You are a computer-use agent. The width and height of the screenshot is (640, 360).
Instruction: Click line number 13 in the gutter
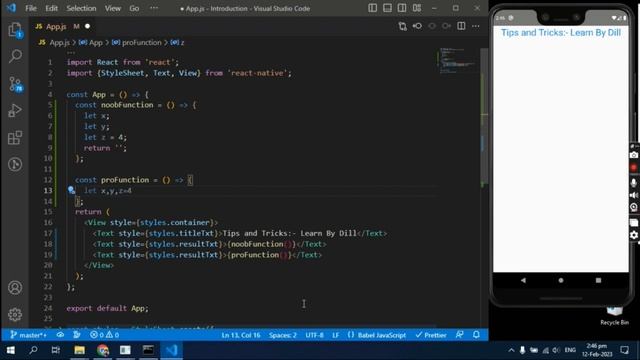coord(48,191)
